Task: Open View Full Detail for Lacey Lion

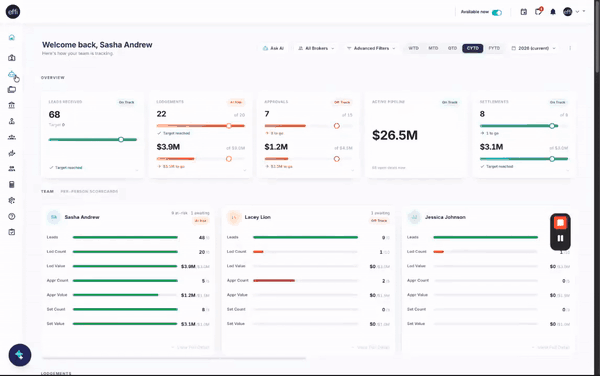Action: [x=370, y=347]
